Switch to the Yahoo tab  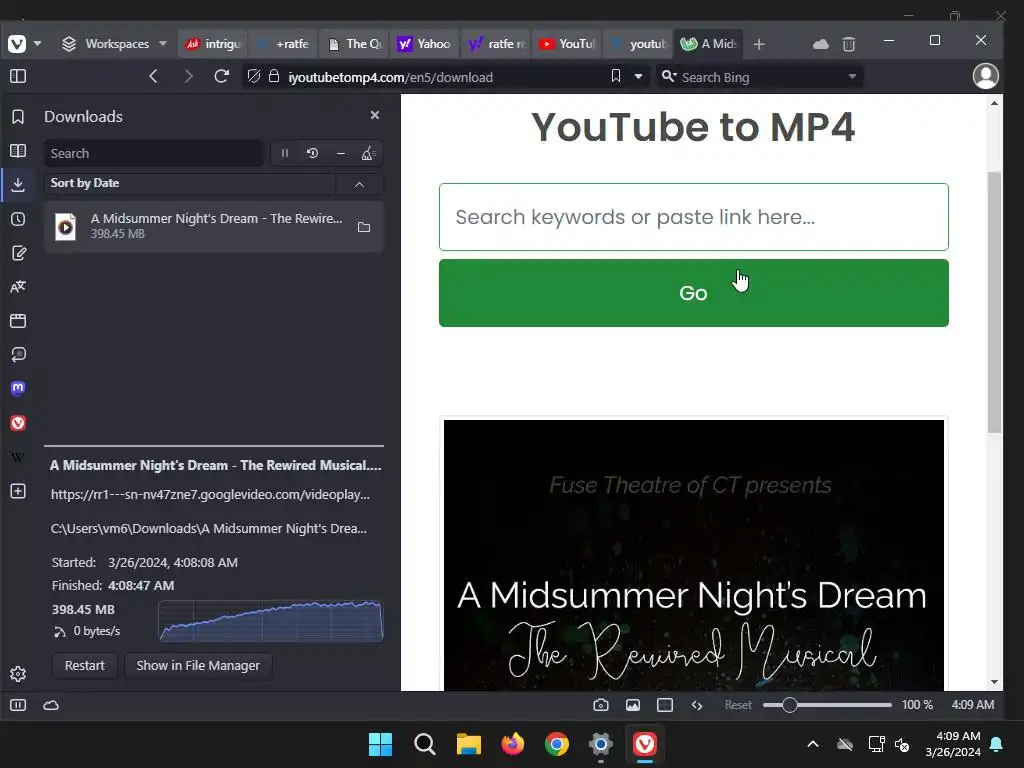[x=424, y=44]
